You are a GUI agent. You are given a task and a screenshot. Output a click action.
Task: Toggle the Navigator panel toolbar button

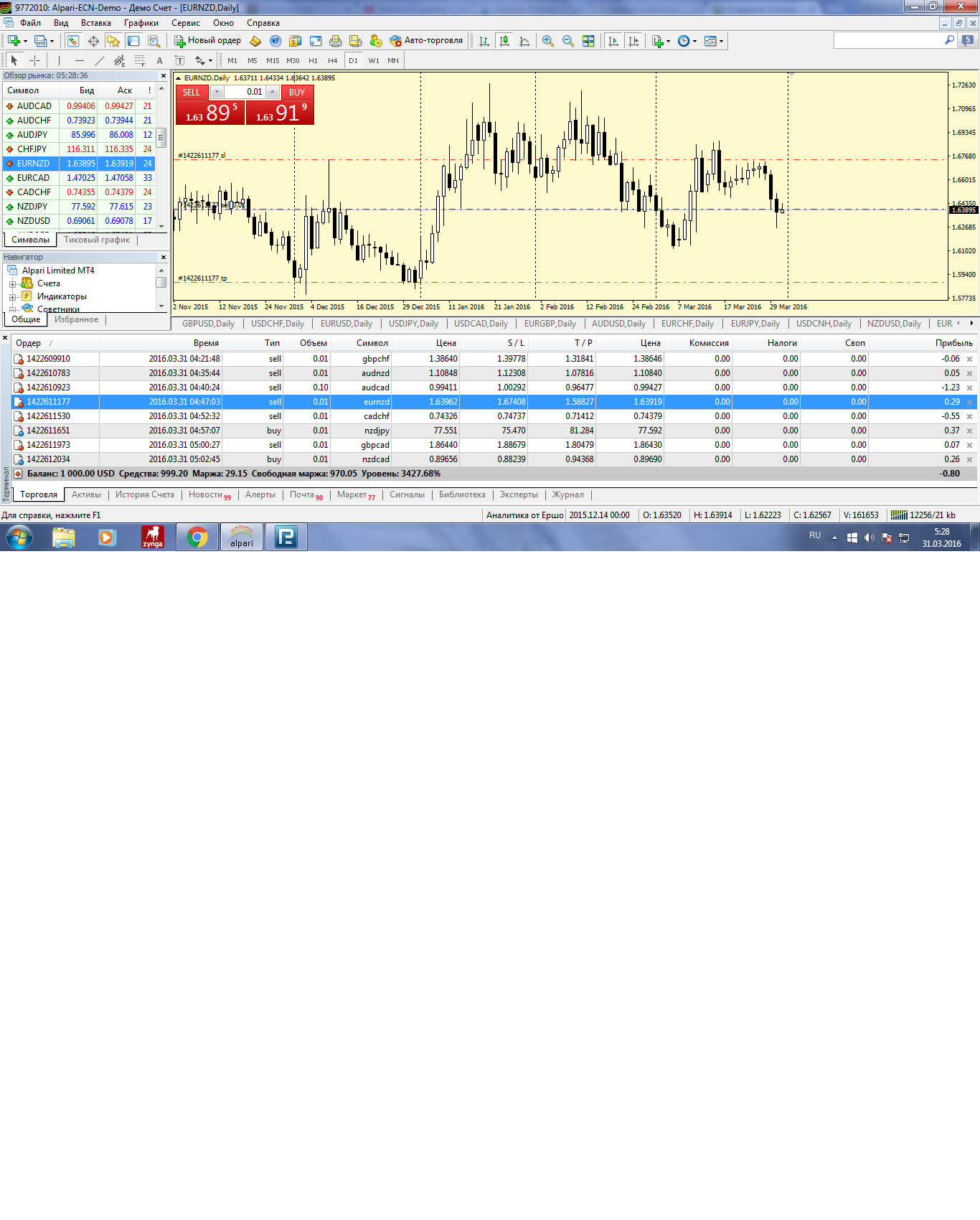[113, 41]
